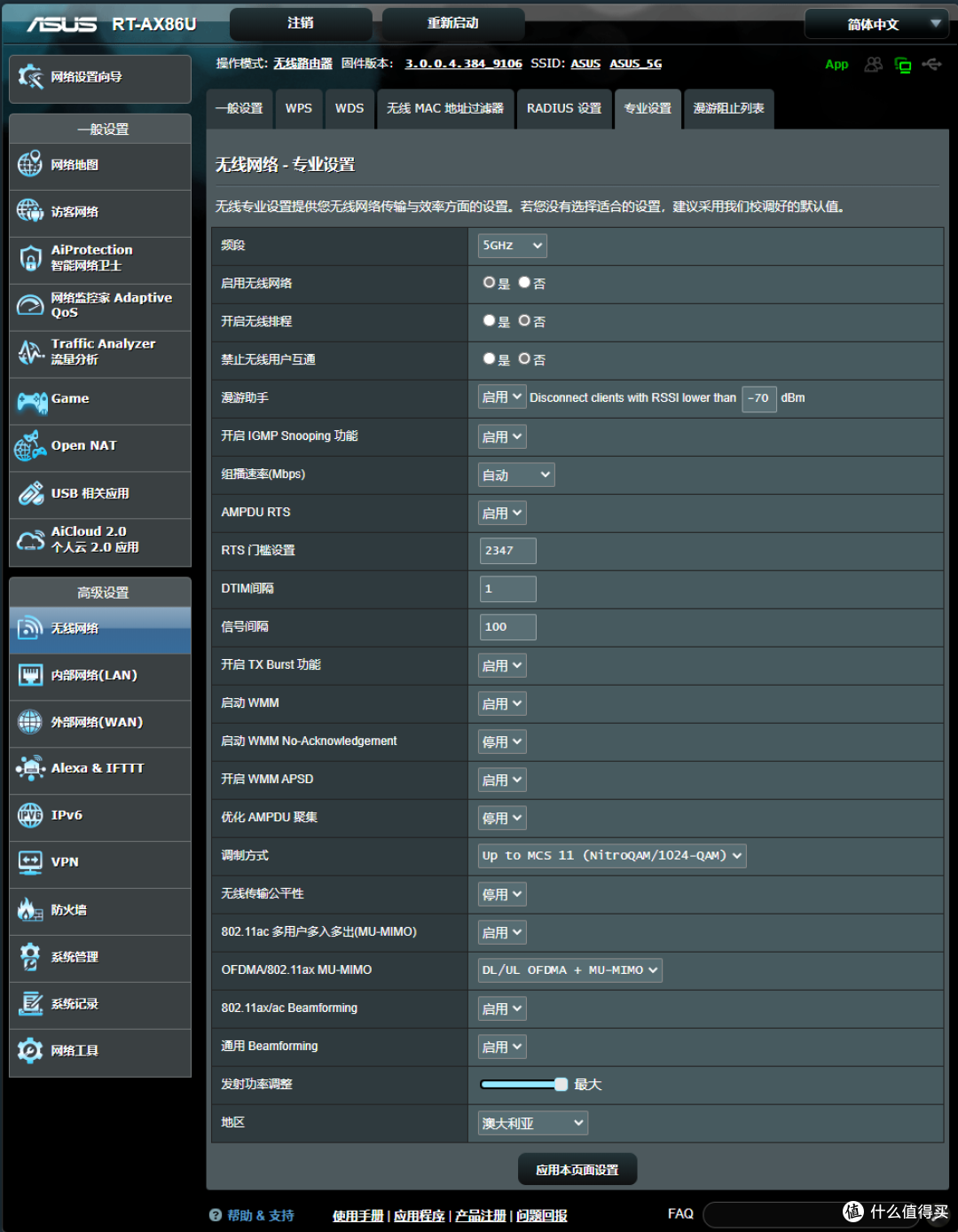
Task: Open Traffic Analyzer 流量分析 icon
Action: pos(30,352)
